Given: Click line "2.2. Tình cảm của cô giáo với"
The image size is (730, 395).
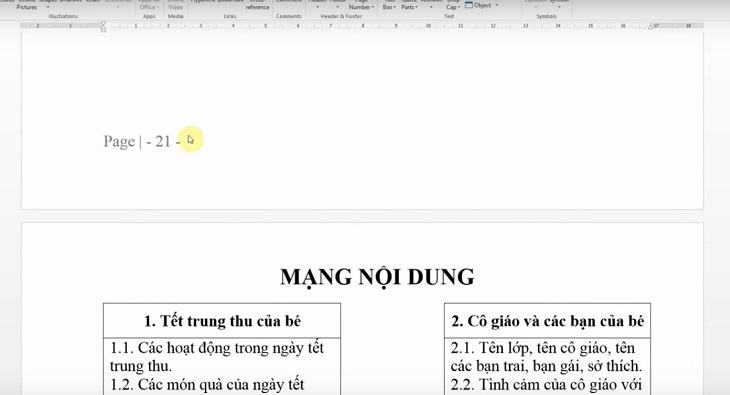Looking at the screenshot, I should (x=546, y=385).
